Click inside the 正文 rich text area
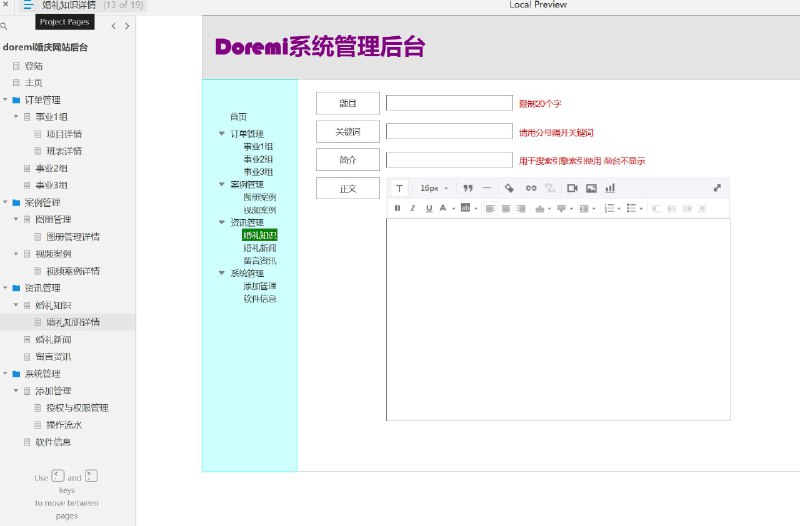Image resolution: width=800 pixels, height=526 pixels. click(558, 319)
